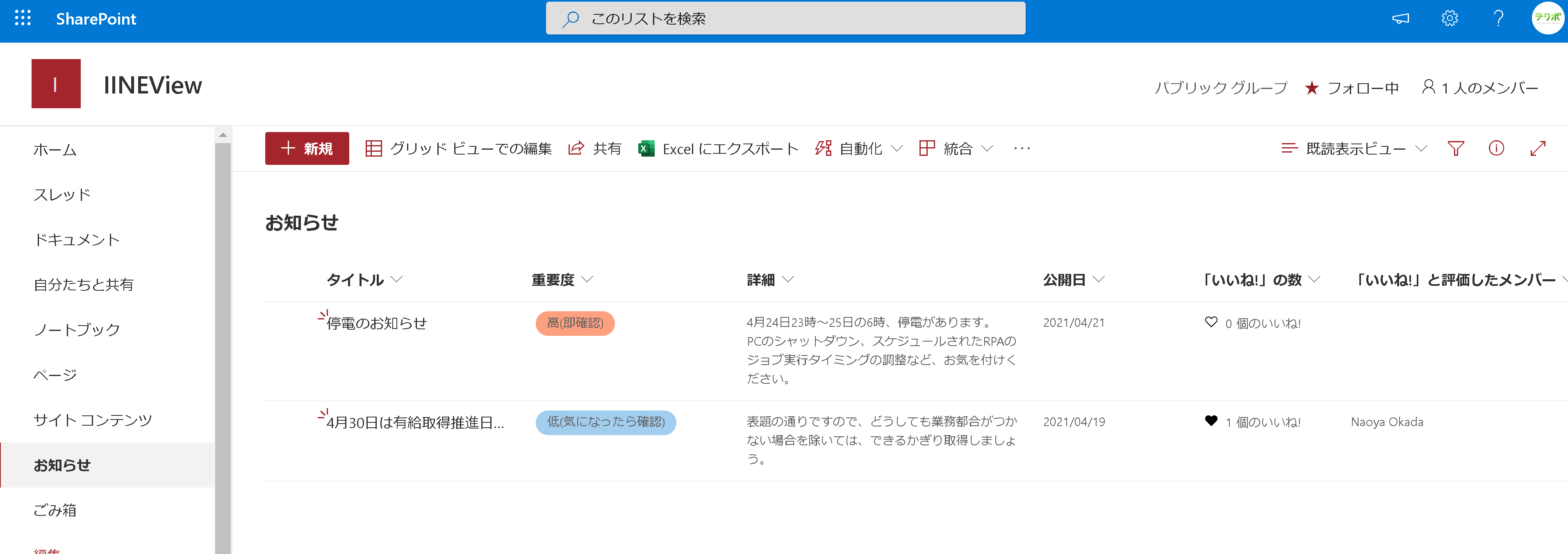Open サイト コンテンツ in the side navigation
1568x554 pixels.
click(x=93, y=420)
